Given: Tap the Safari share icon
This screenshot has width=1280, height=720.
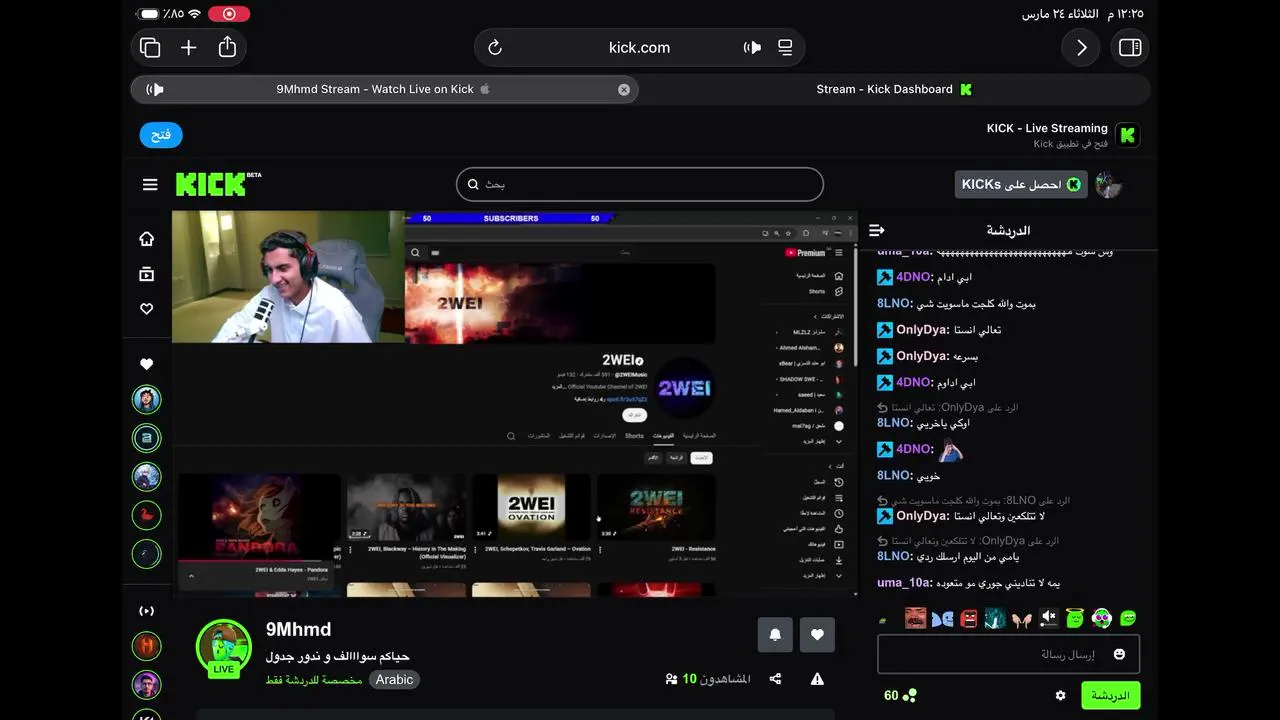Looking at the screenshot, I should click(x=227, y=47).
